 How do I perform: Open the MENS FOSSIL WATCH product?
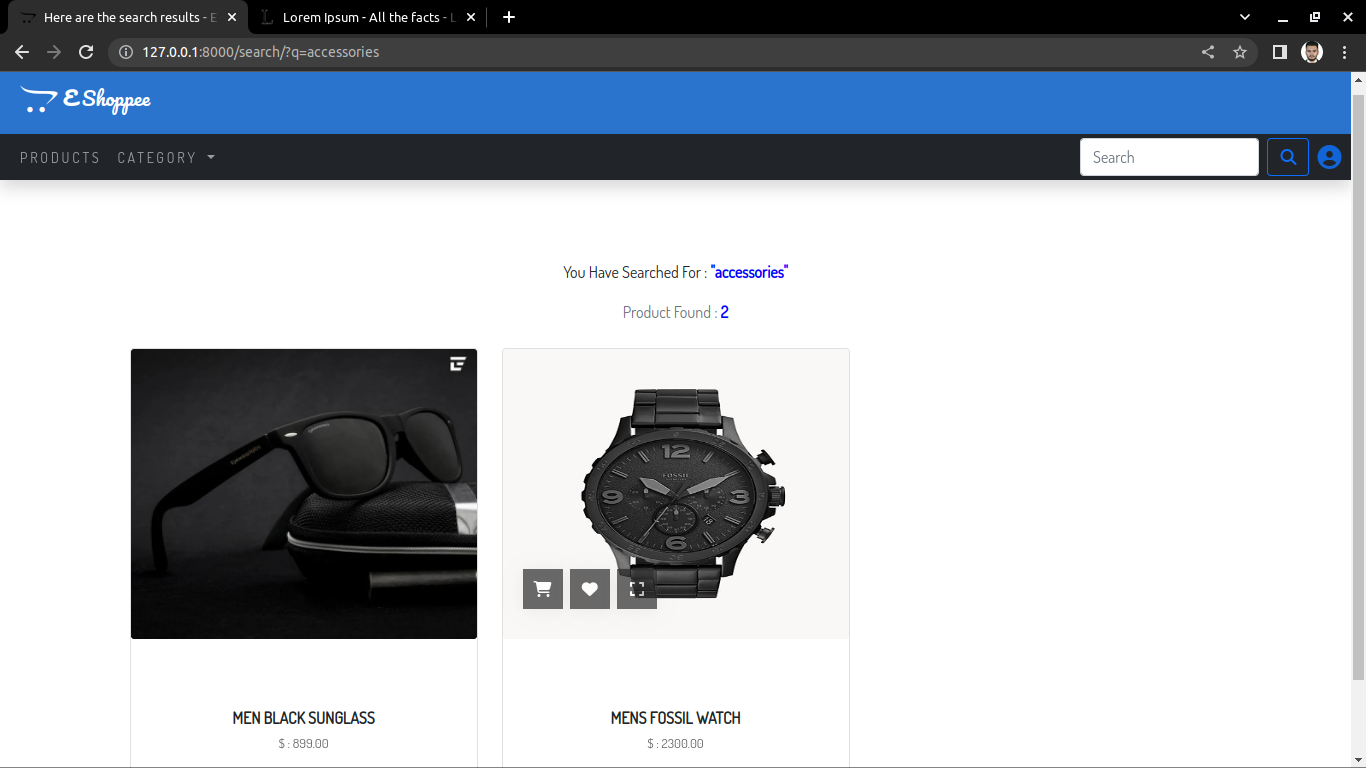(x=675, y=717)
